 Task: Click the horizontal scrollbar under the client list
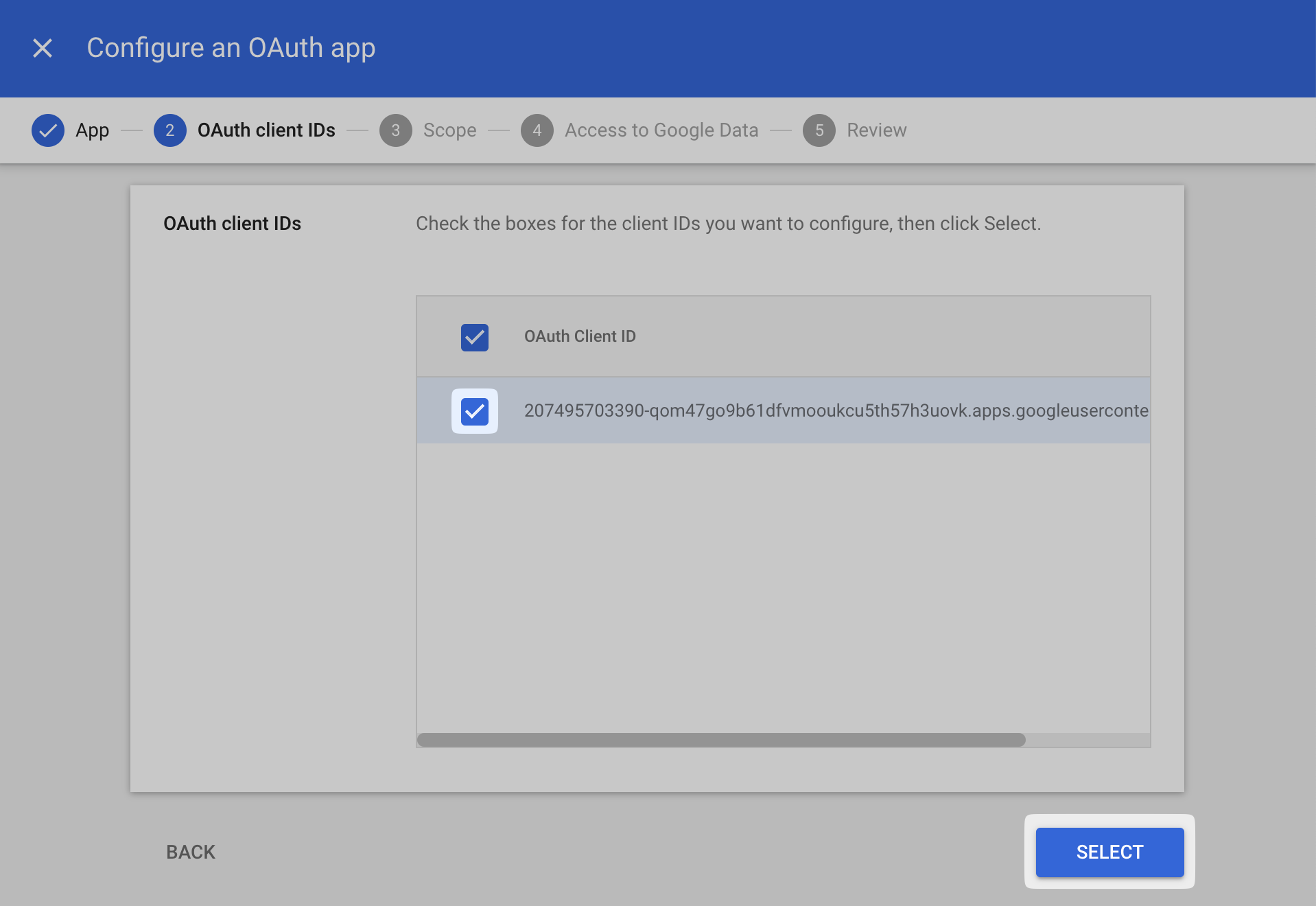pos(720,740)
